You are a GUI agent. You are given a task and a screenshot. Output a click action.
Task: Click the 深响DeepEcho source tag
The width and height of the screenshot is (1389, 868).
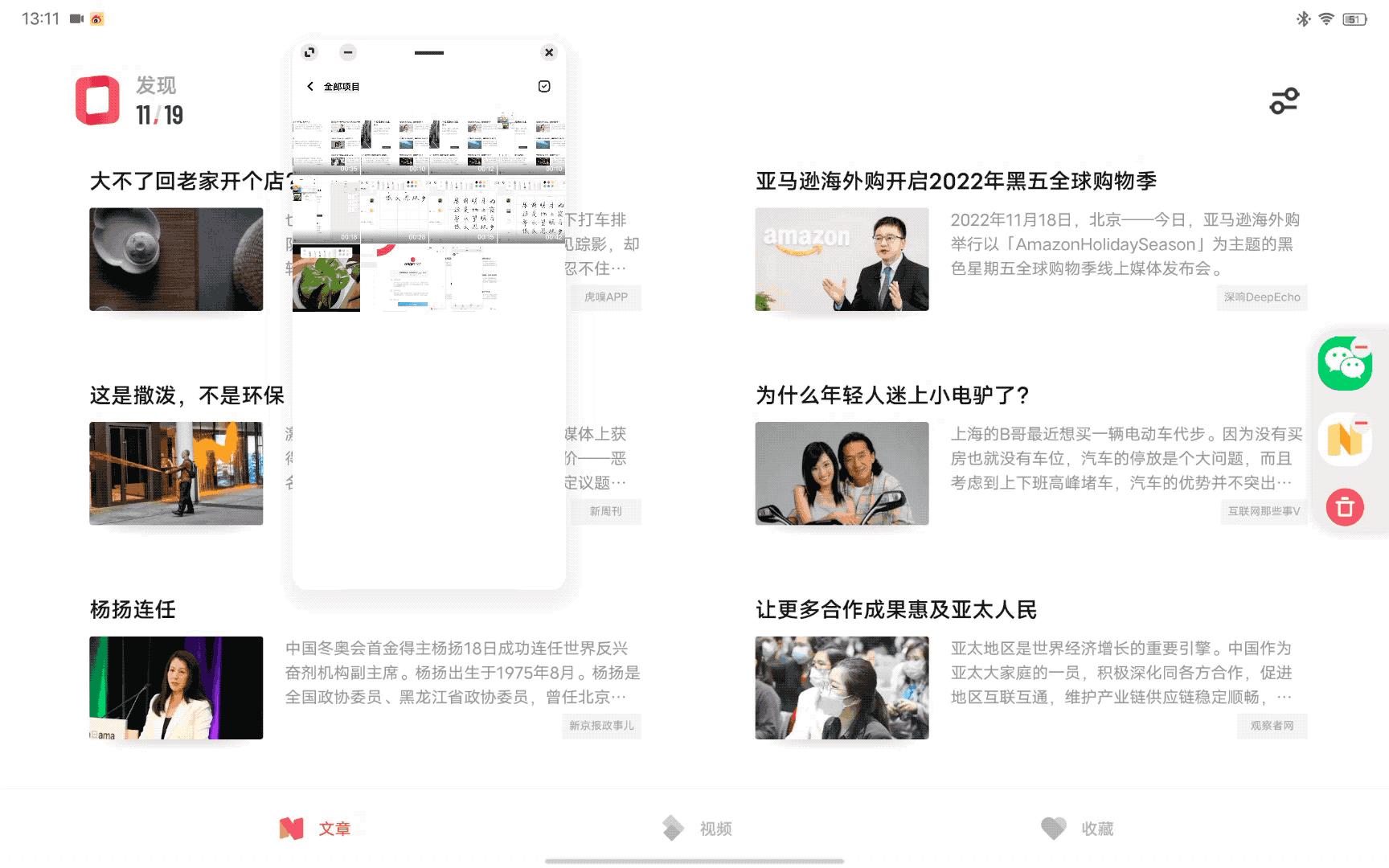point(1262,297)
